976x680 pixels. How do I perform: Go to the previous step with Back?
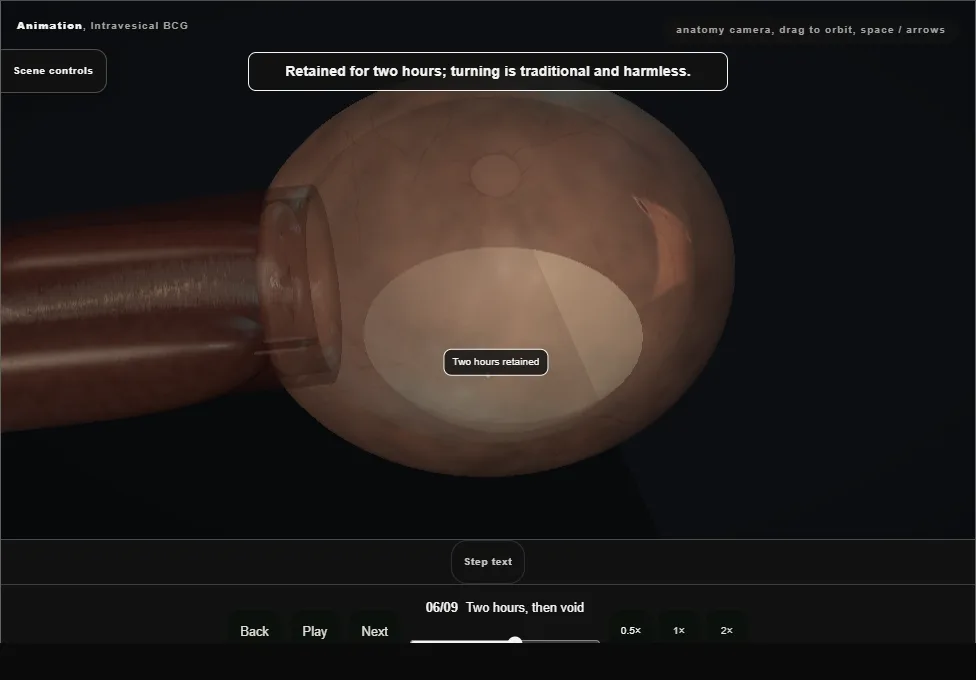[255, 631]
